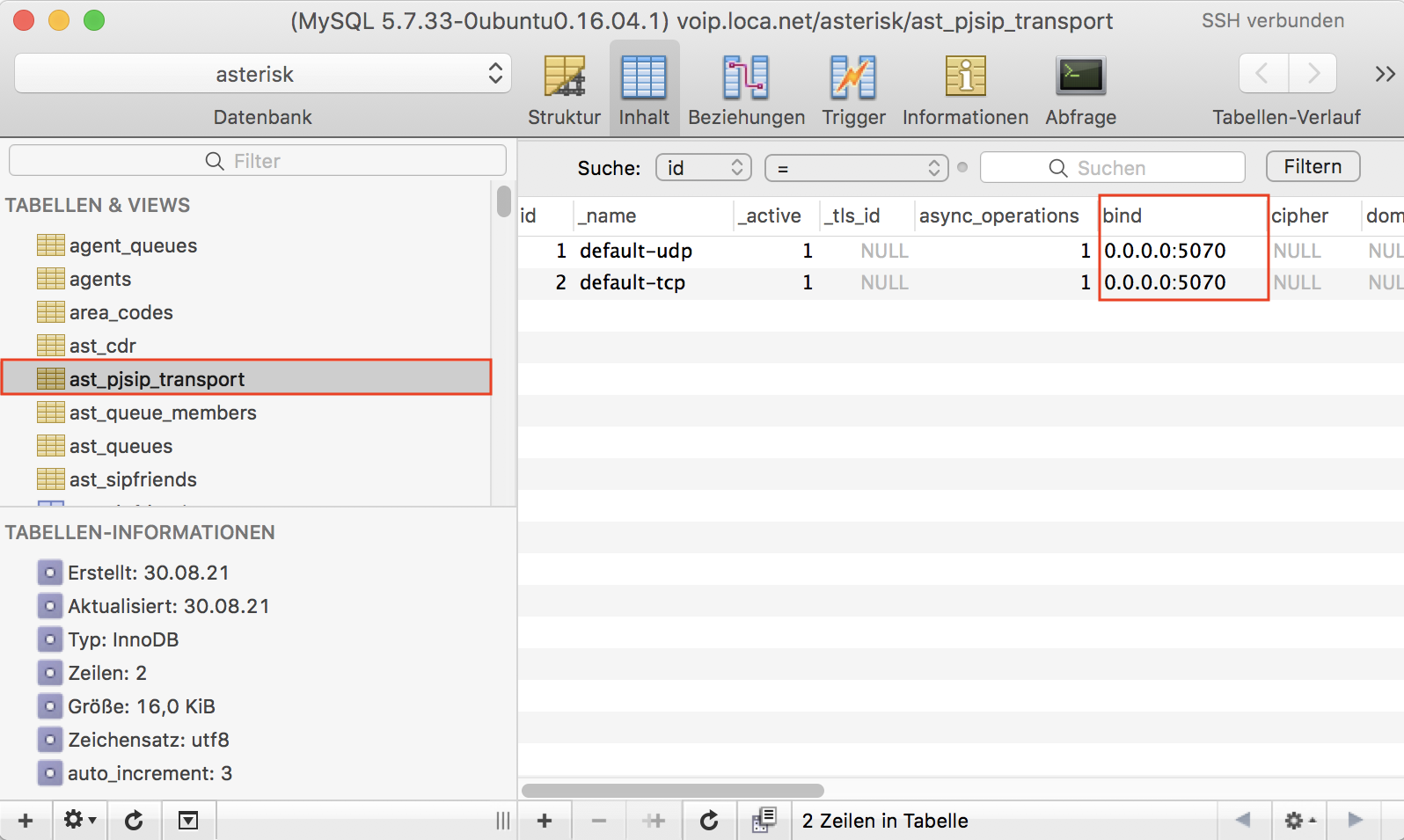Screen dimensions: 1404x840
Task: Click the Suchen search field
Action: (1112, 167)
